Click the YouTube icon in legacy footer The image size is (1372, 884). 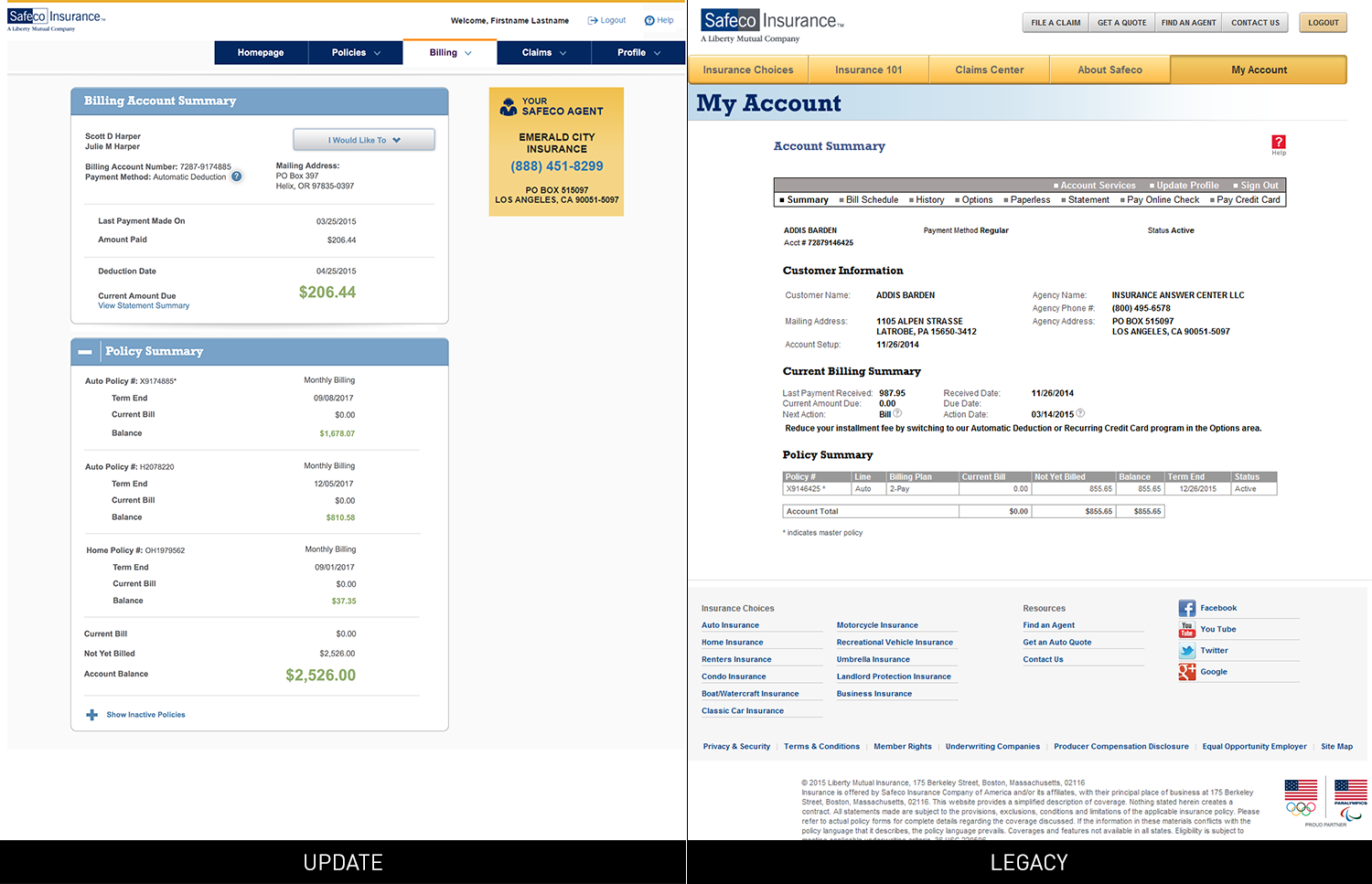(x=1187, y=630)
